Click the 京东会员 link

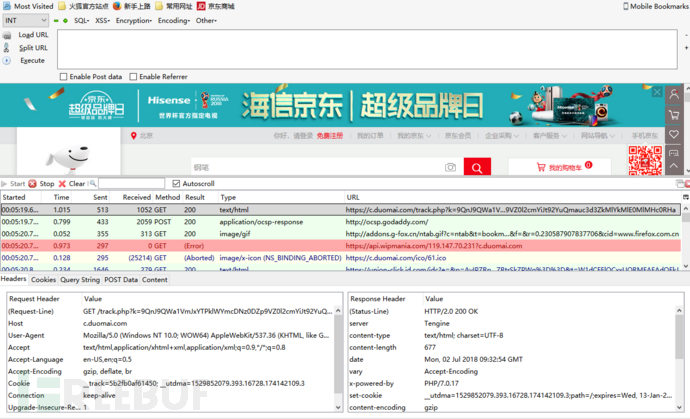458,136
